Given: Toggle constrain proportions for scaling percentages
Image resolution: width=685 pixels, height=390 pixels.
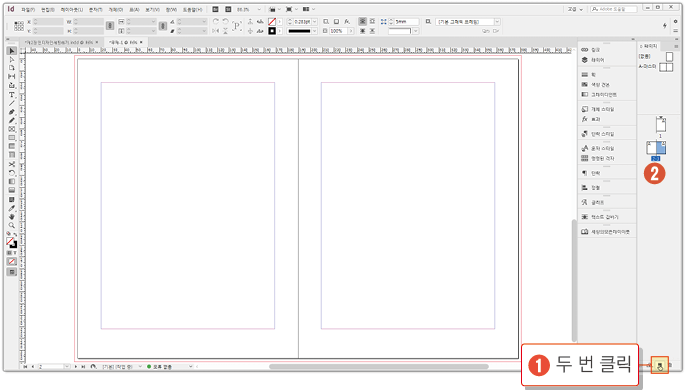Looking at the screenshot, I should [x=163, y=26].
